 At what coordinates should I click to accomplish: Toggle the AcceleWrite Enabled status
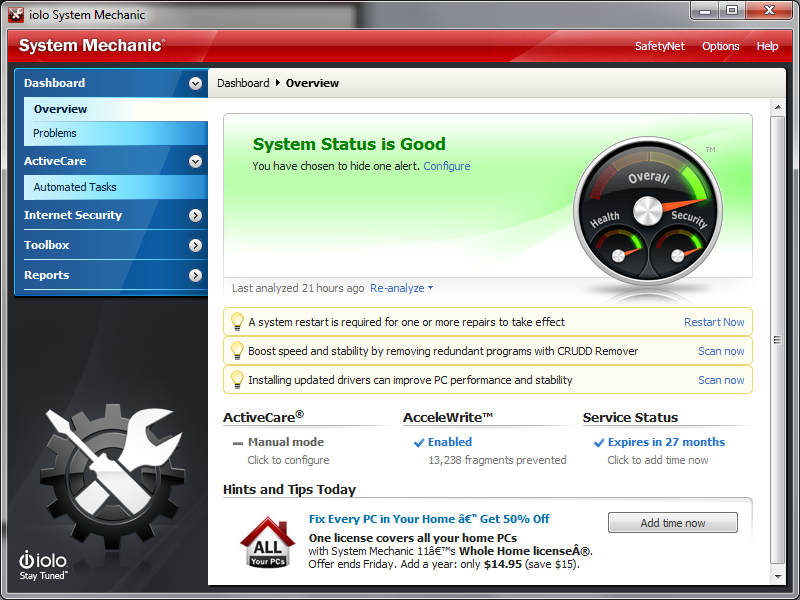449,442
